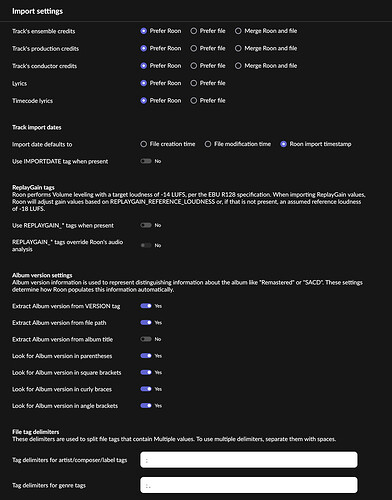Set Timecode lyrics to Prefer file
The image size is (392, 500).
(x=194, y=100)
